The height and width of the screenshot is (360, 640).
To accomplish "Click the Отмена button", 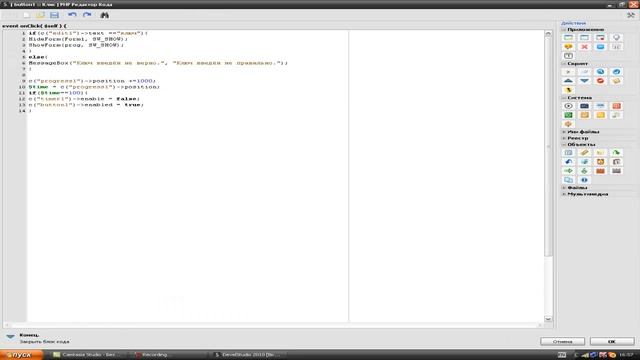I will coord(562,341).
